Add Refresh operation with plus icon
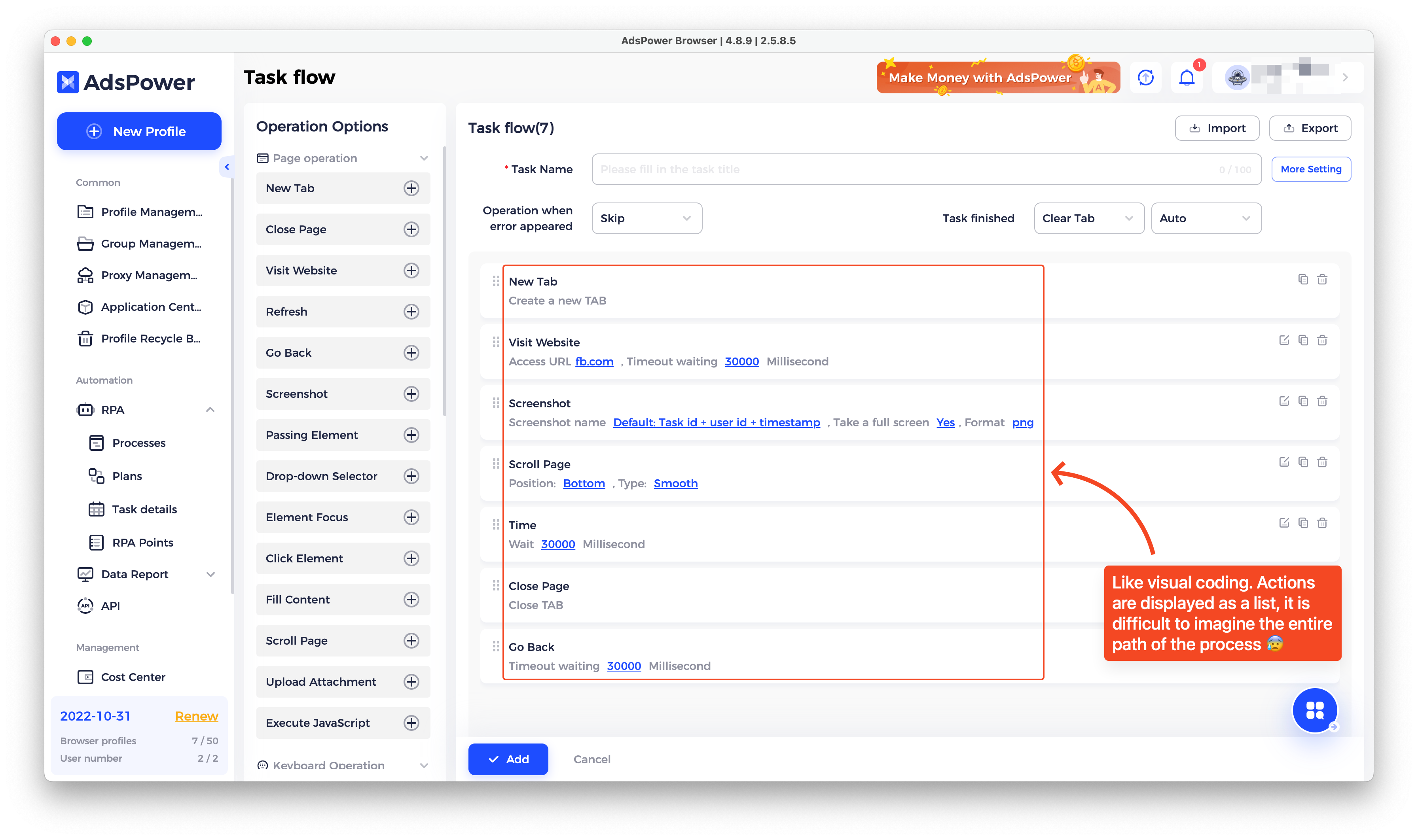 click(x=411, y=312)
